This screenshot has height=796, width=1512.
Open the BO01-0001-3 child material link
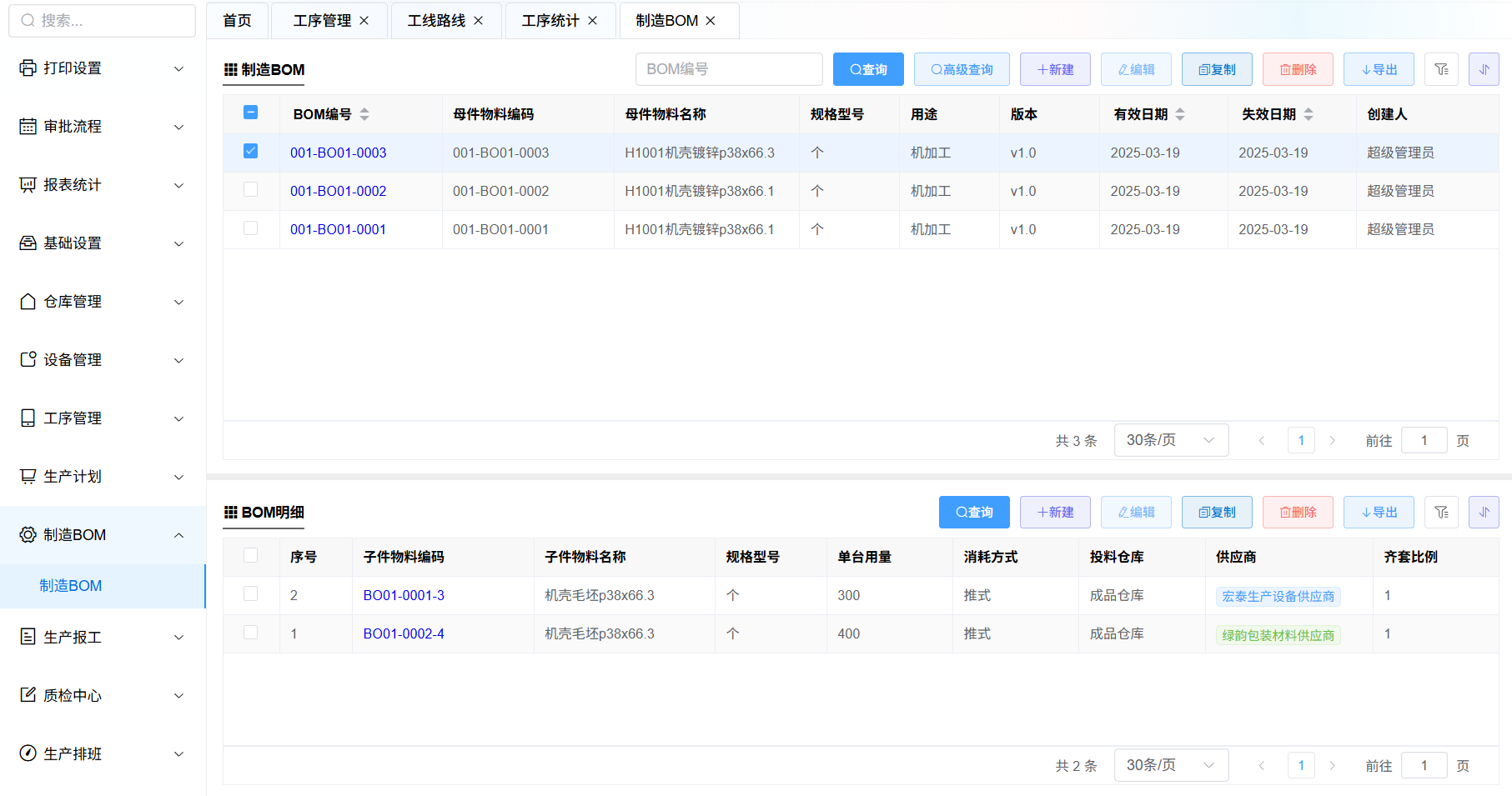tap(404, 595)
